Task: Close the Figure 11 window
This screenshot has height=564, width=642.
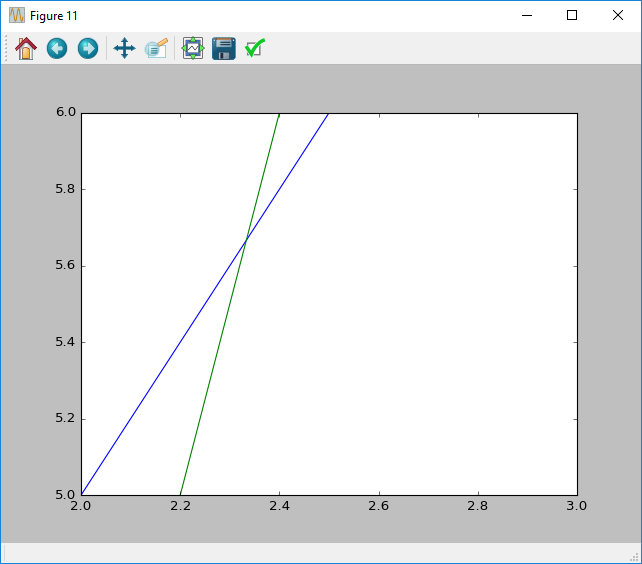Action: coord(618,16)
